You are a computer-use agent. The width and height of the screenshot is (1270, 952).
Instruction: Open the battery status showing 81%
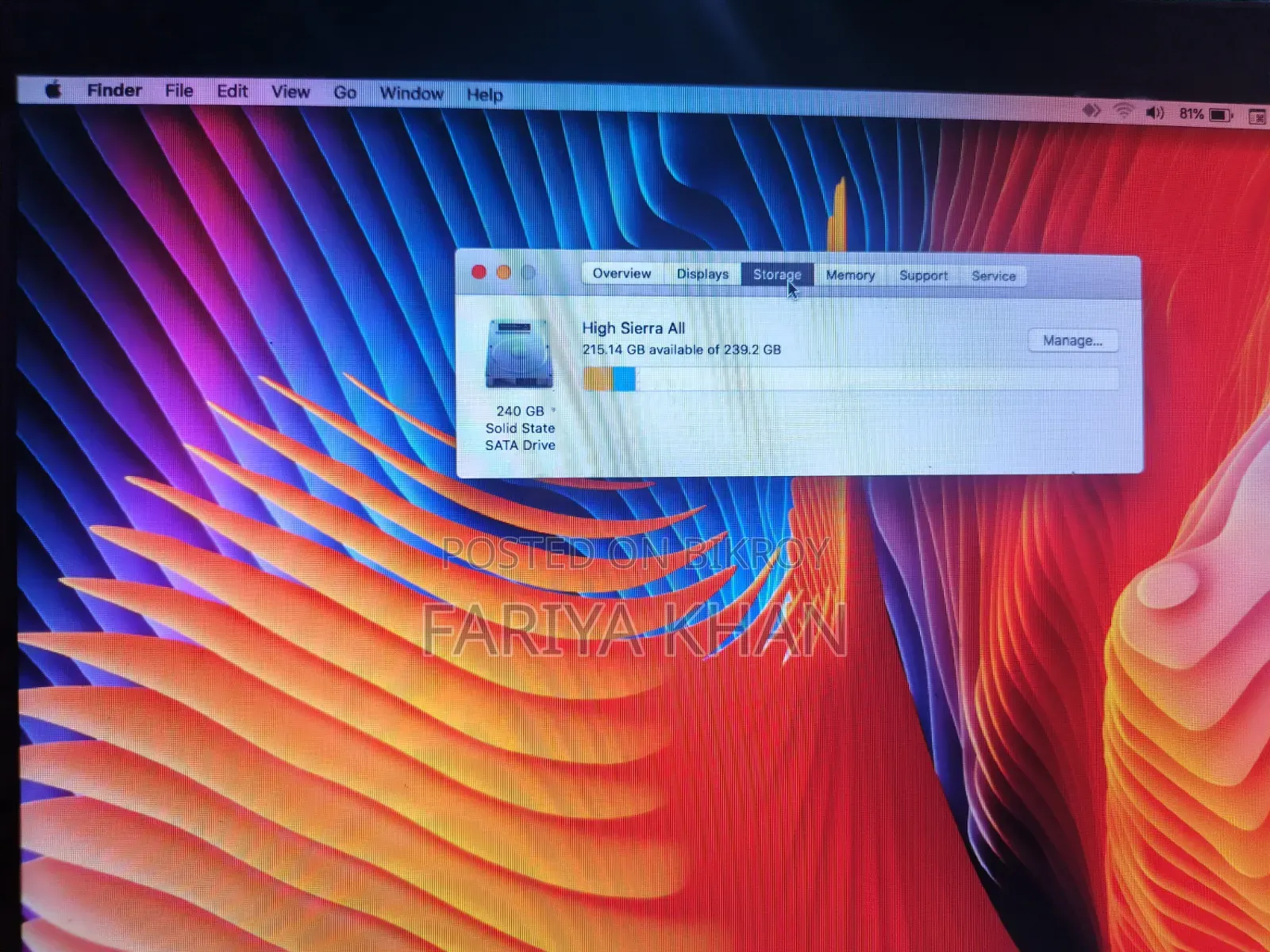[x=1206, y=114]
